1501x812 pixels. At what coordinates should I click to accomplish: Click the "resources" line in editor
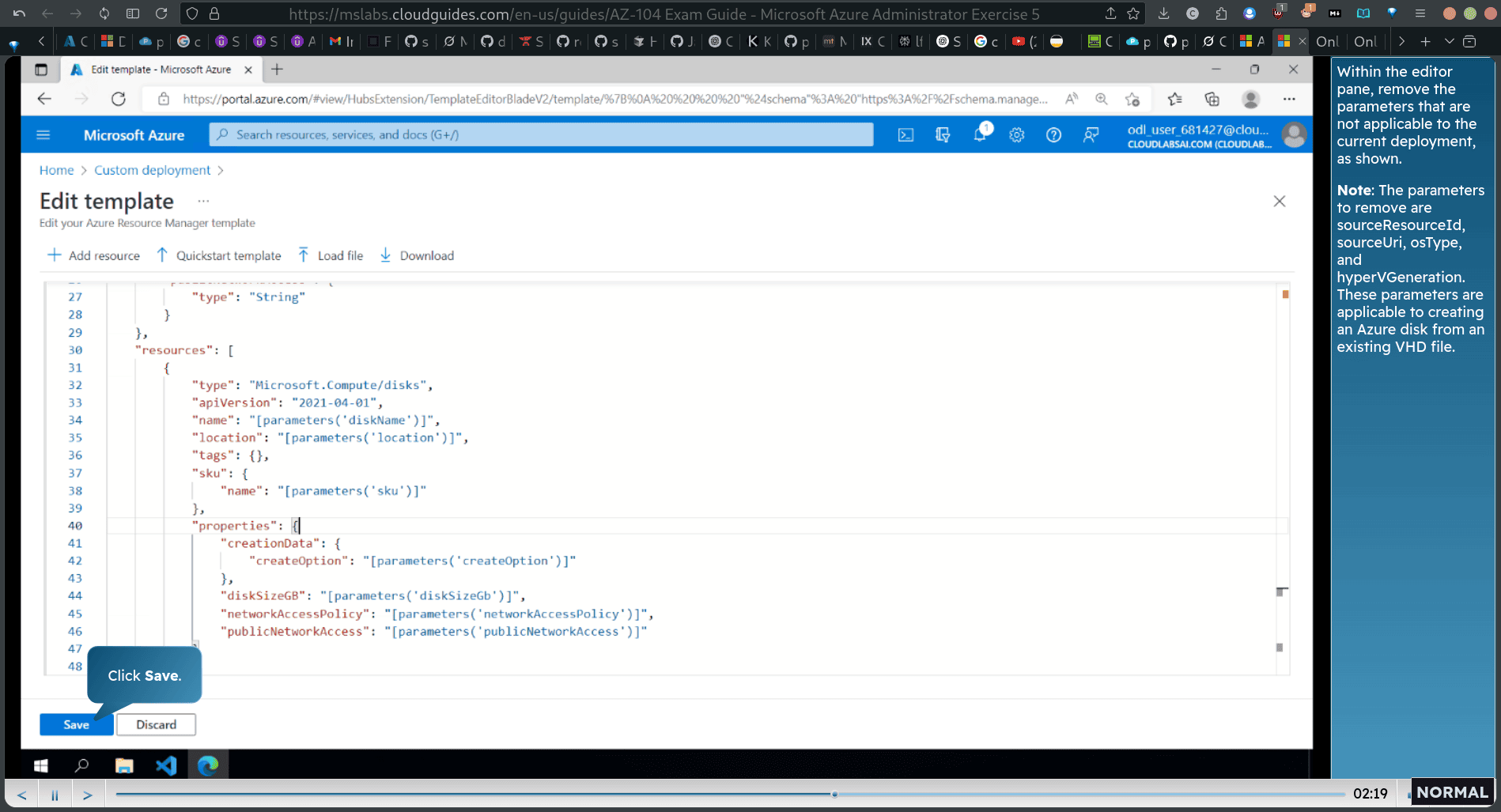pyautogui.click(x=183, y=350)
